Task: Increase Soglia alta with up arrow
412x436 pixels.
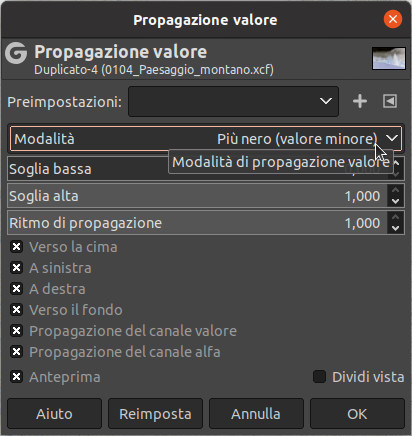Action: [x=396, y=190]
